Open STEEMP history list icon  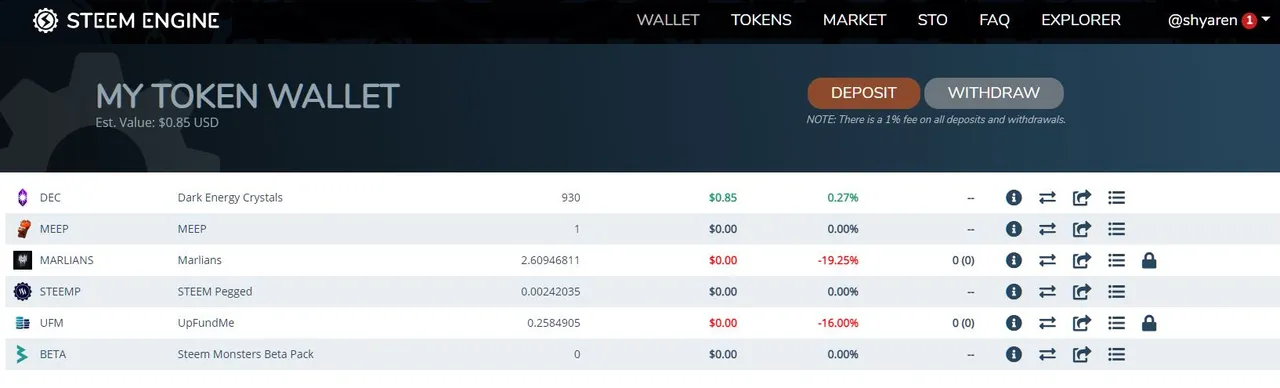(x=1117, y=292)
